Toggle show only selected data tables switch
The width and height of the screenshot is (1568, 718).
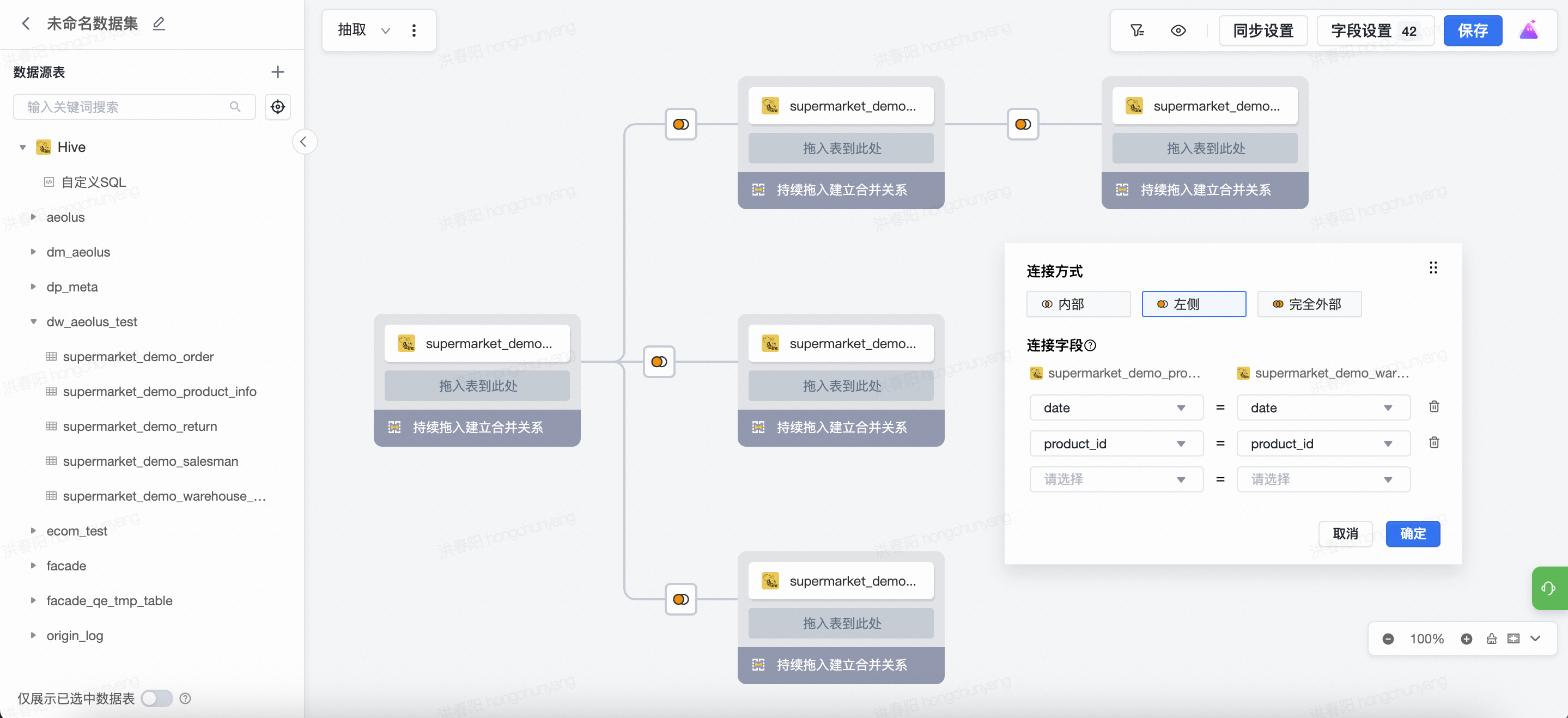click(157, 698)
